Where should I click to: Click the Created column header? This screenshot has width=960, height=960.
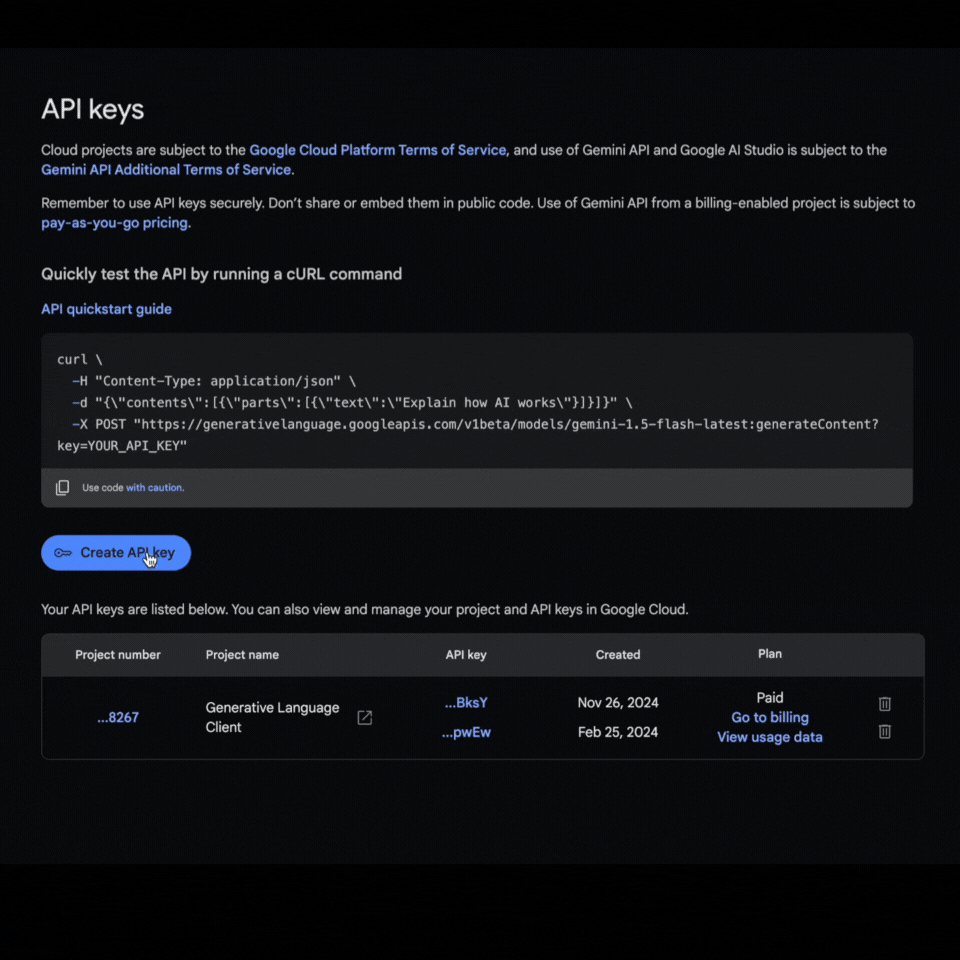617,655
